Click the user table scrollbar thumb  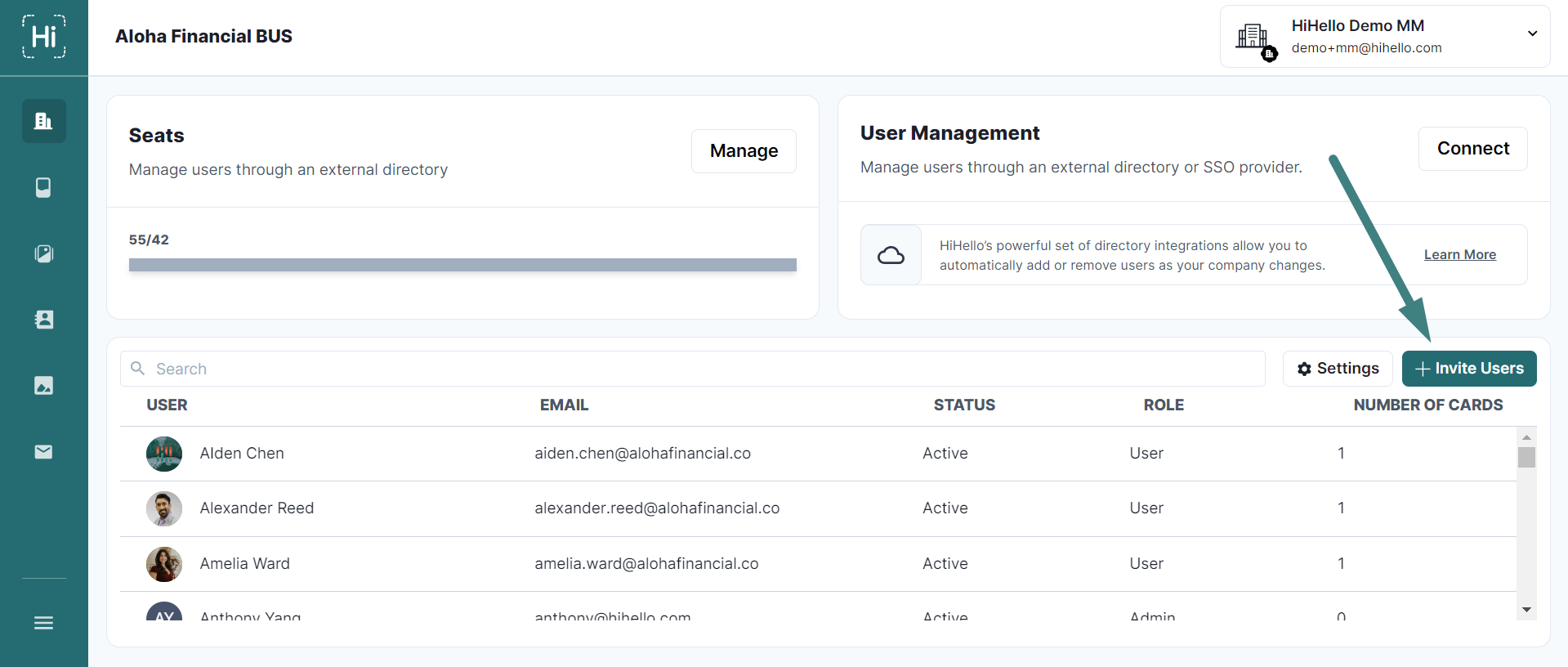[x=1526, y=457]
